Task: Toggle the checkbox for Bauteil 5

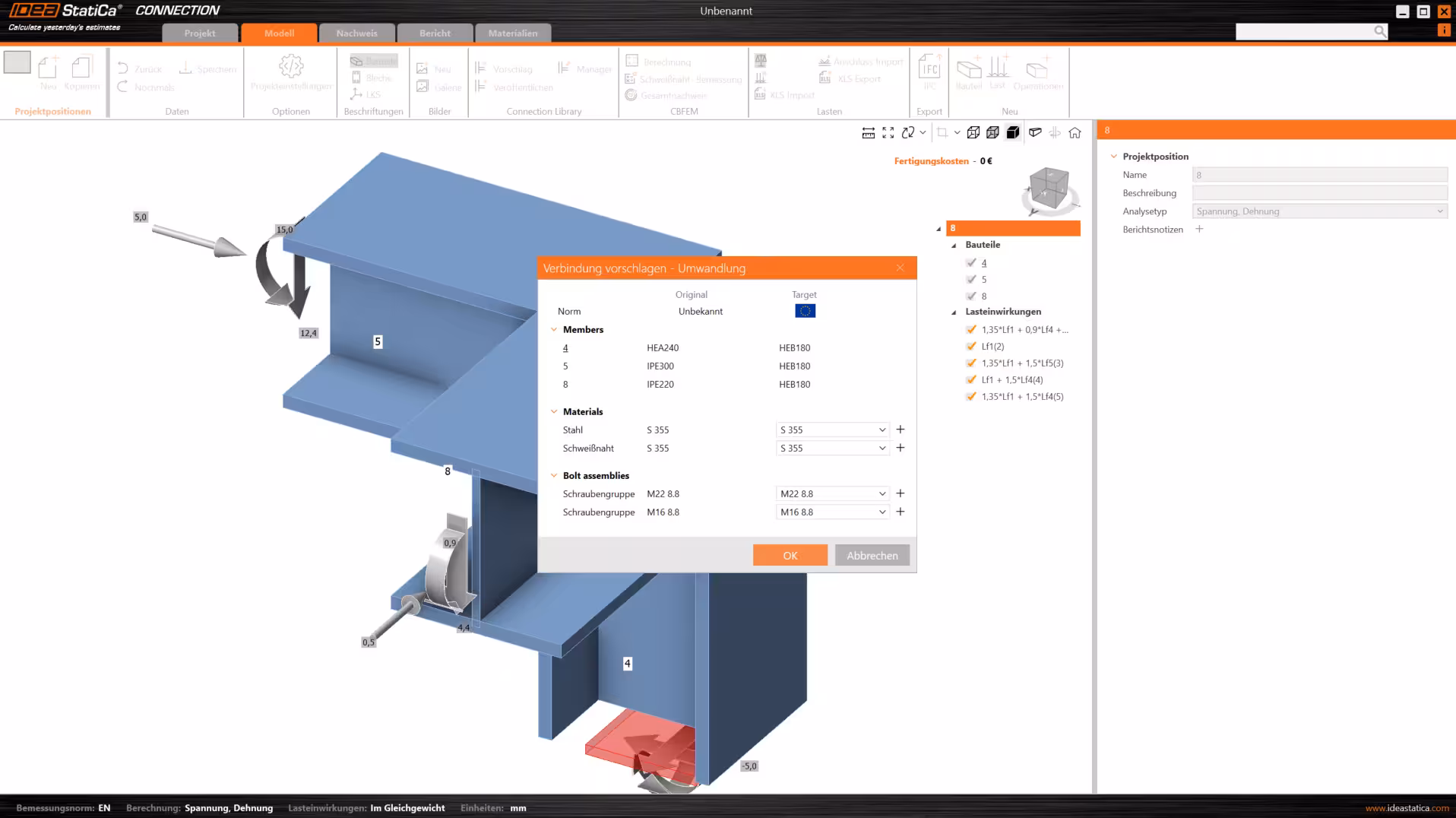Action: [x=971, y=279]
